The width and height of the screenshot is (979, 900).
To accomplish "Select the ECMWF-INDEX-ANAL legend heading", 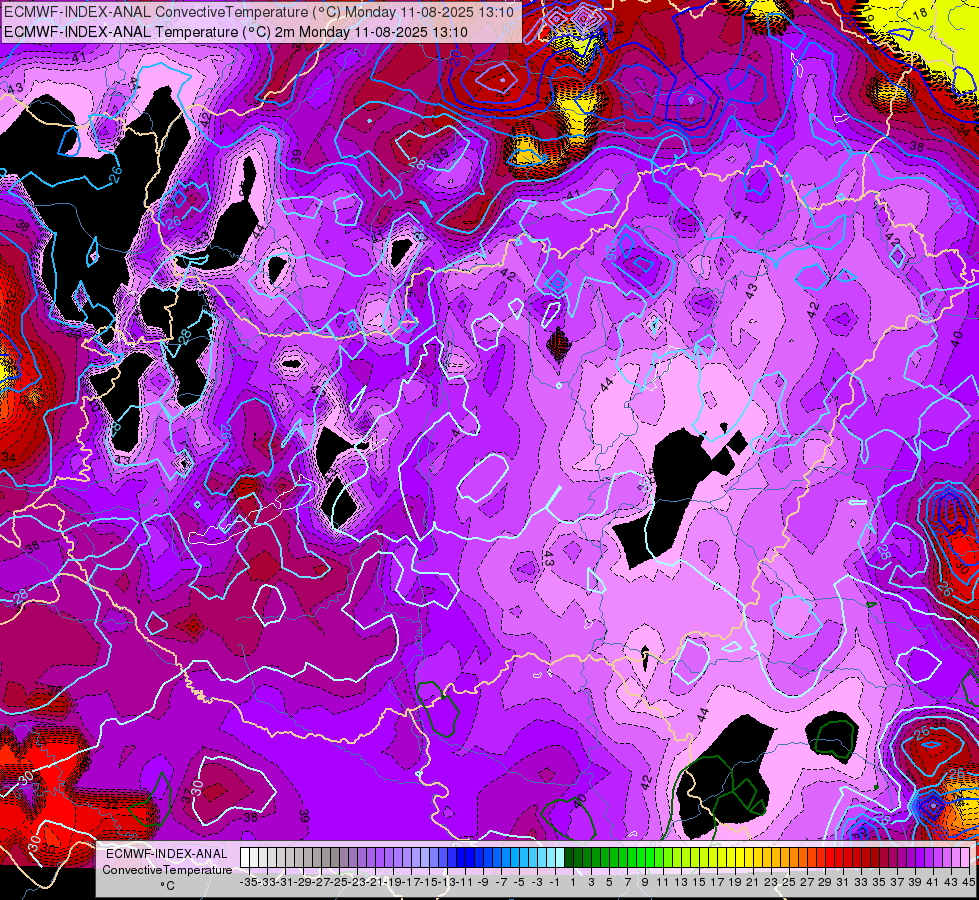I will pyautogui.click(x=167, y=854).
